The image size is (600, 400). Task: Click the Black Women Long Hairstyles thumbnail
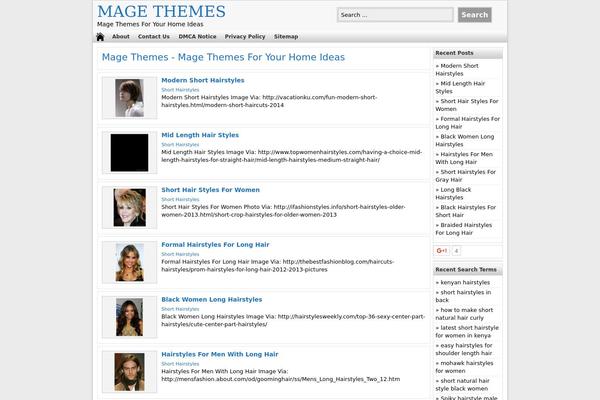pyautogui.click(x=129, y=317)
